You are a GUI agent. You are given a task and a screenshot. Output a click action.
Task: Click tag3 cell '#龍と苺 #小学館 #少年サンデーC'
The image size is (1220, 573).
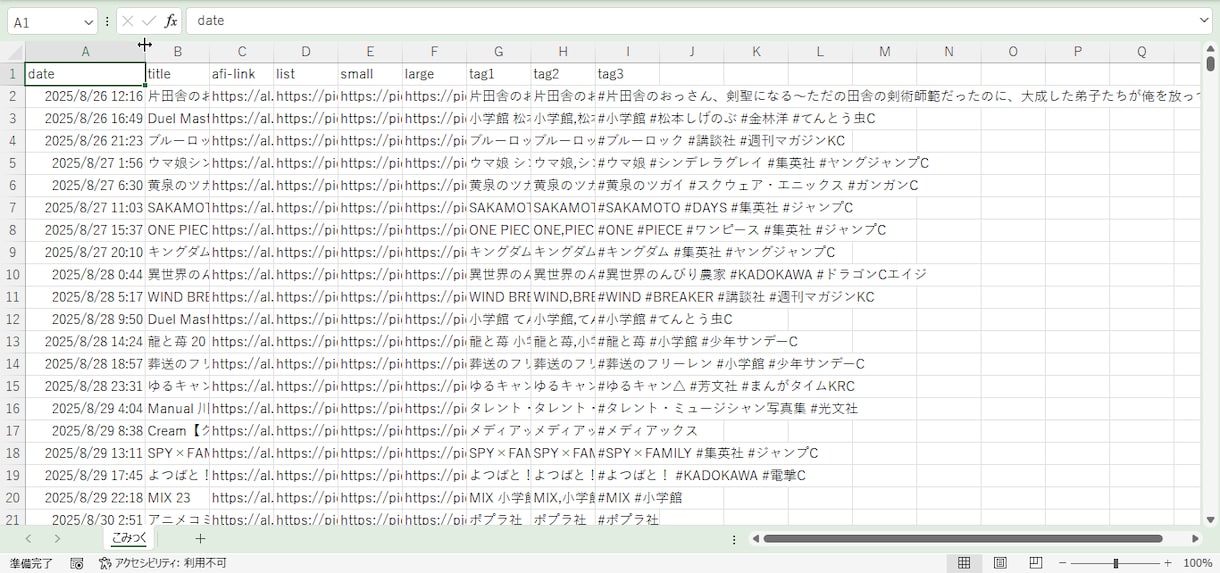pyautogui.click(x=697, y=341)
